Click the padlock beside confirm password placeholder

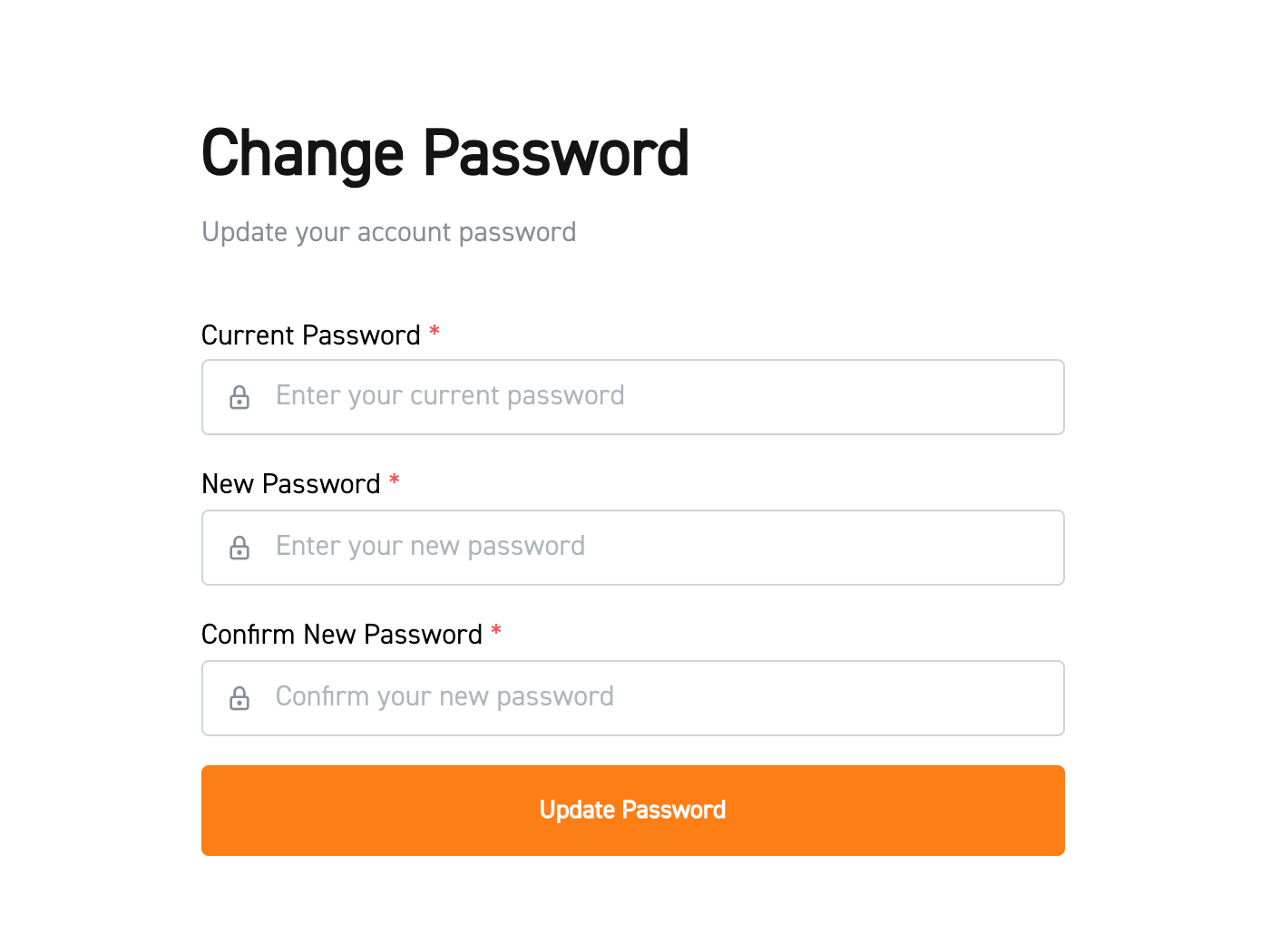pos(239,697)
